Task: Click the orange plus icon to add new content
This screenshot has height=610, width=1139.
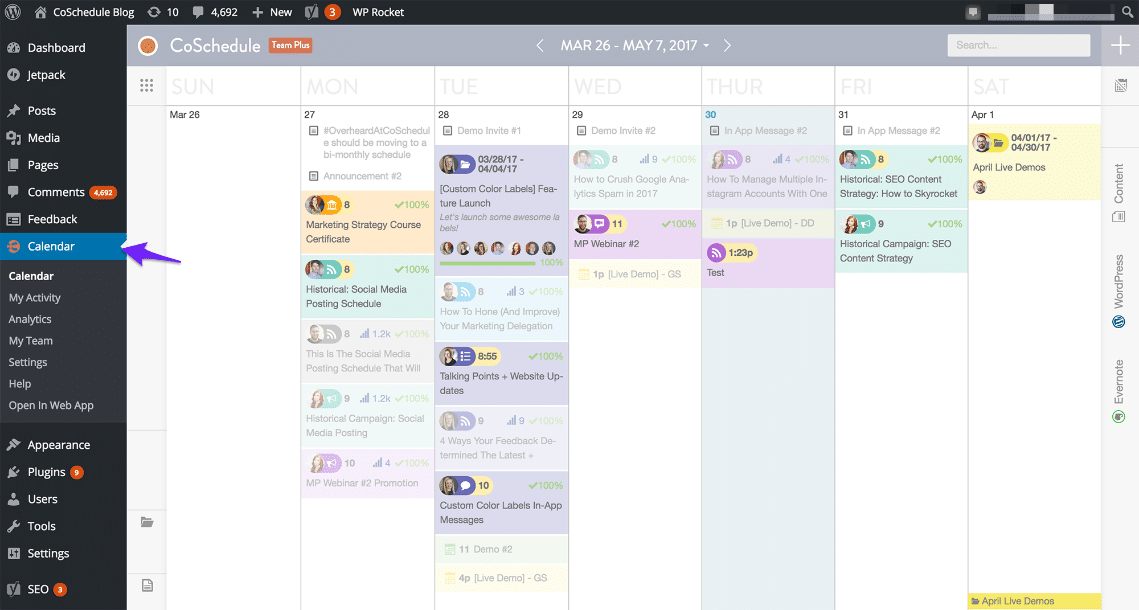Action: click(x=1120, y=45)
